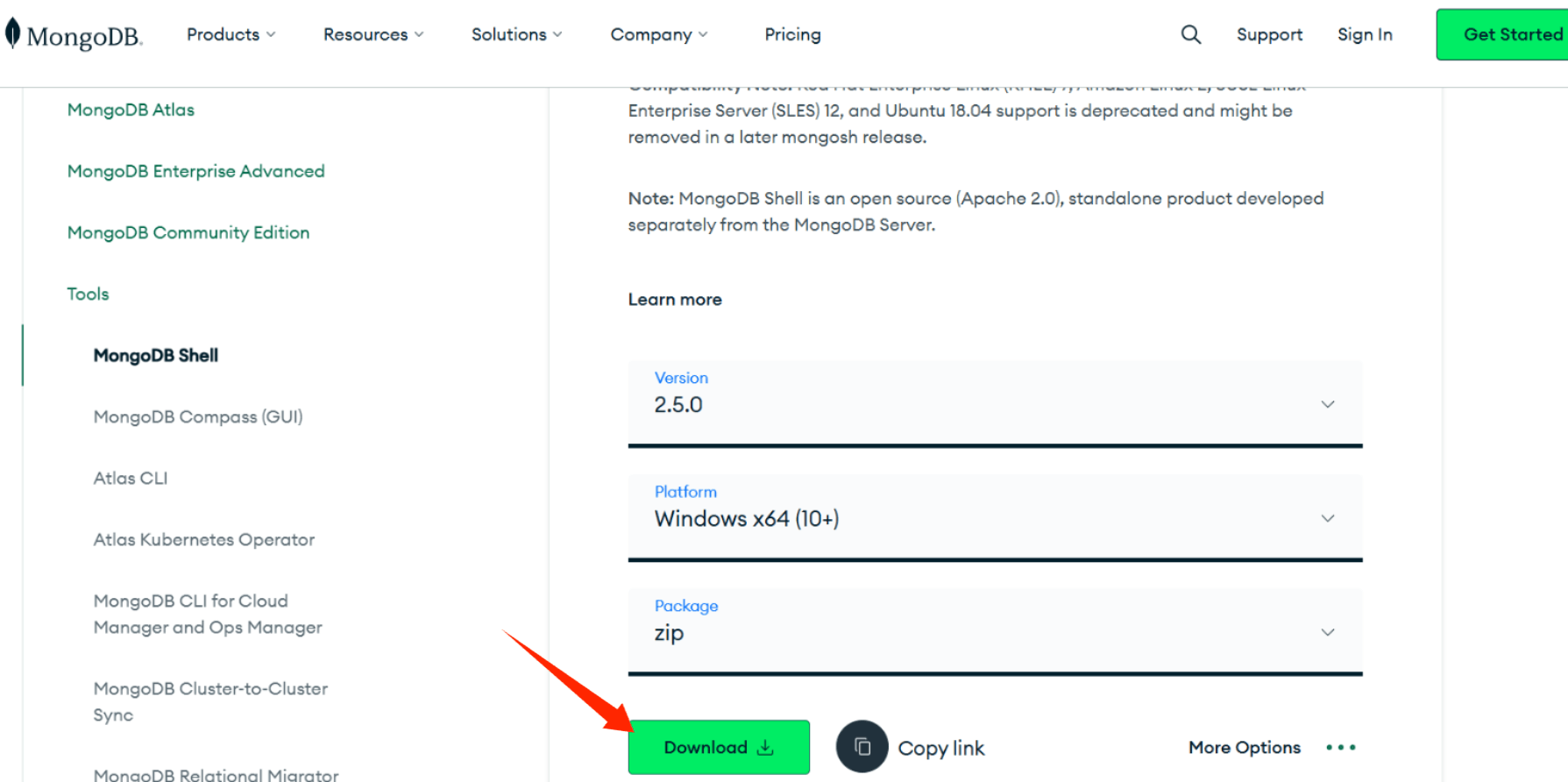Select MongoDB Shell in sidebar
Viewport: 1568px width, 782px height.
point(156,355)
